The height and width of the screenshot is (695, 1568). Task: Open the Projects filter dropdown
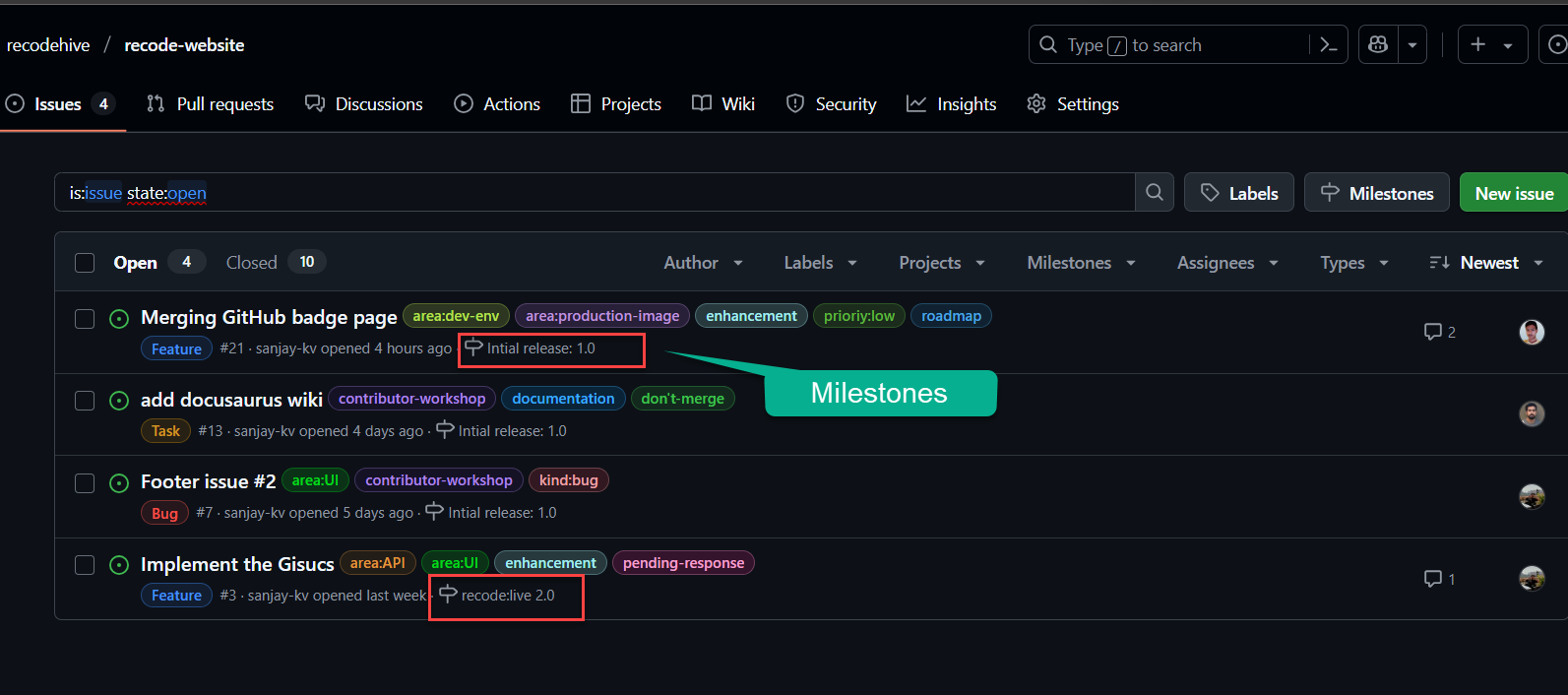(942, 263)
